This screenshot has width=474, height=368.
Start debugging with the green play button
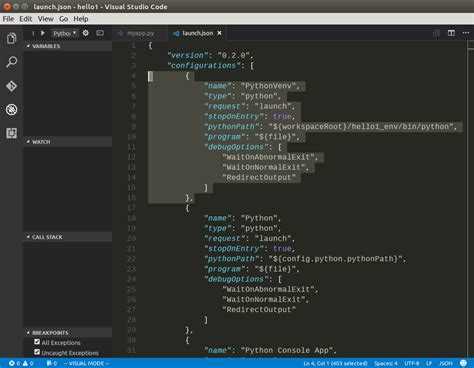click(43, 33)
